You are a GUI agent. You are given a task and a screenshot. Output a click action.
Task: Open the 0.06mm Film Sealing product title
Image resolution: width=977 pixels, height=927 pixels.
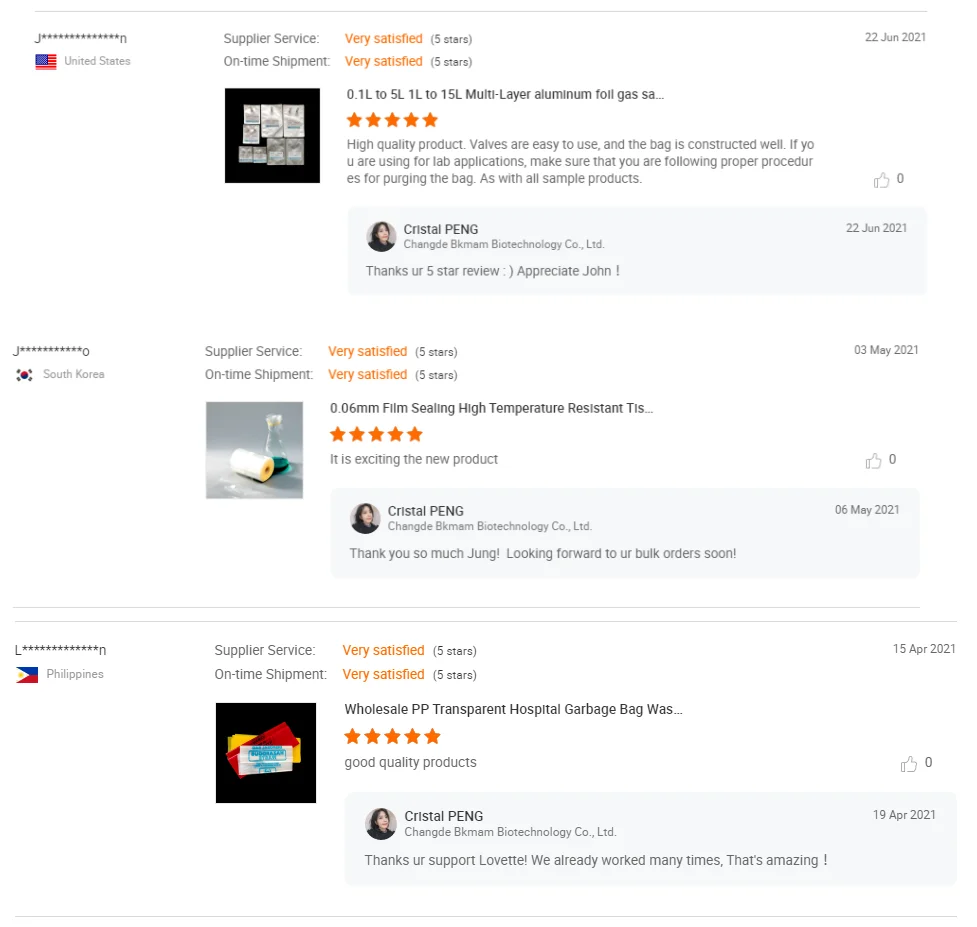[x=492, y=409]
